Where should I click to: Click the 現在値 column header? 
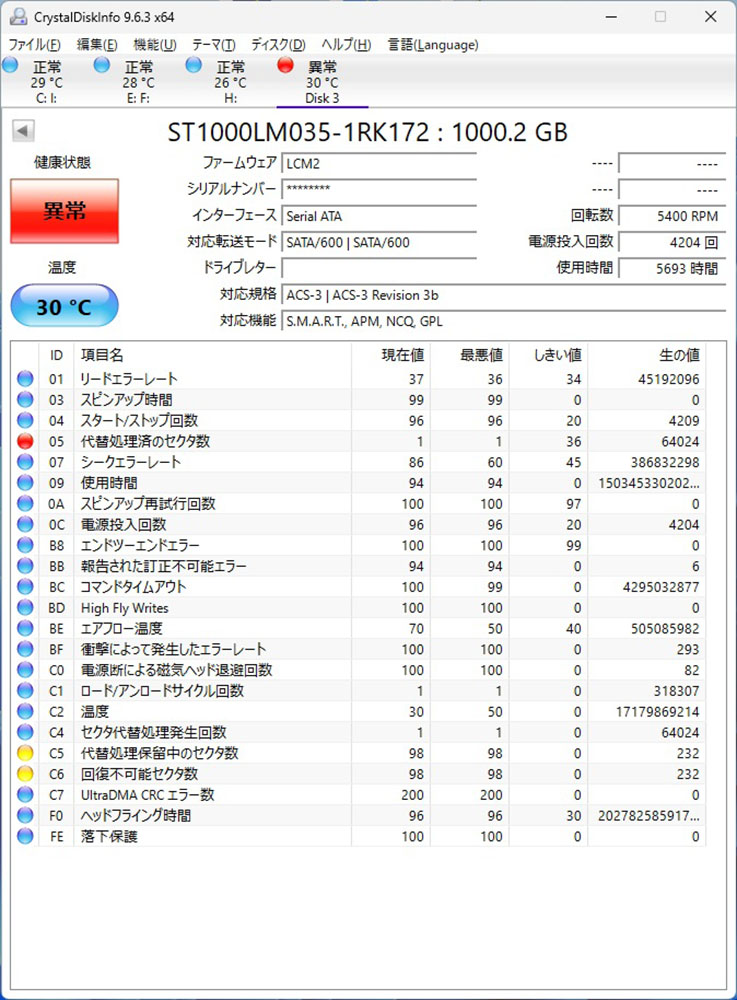[390, 355]
